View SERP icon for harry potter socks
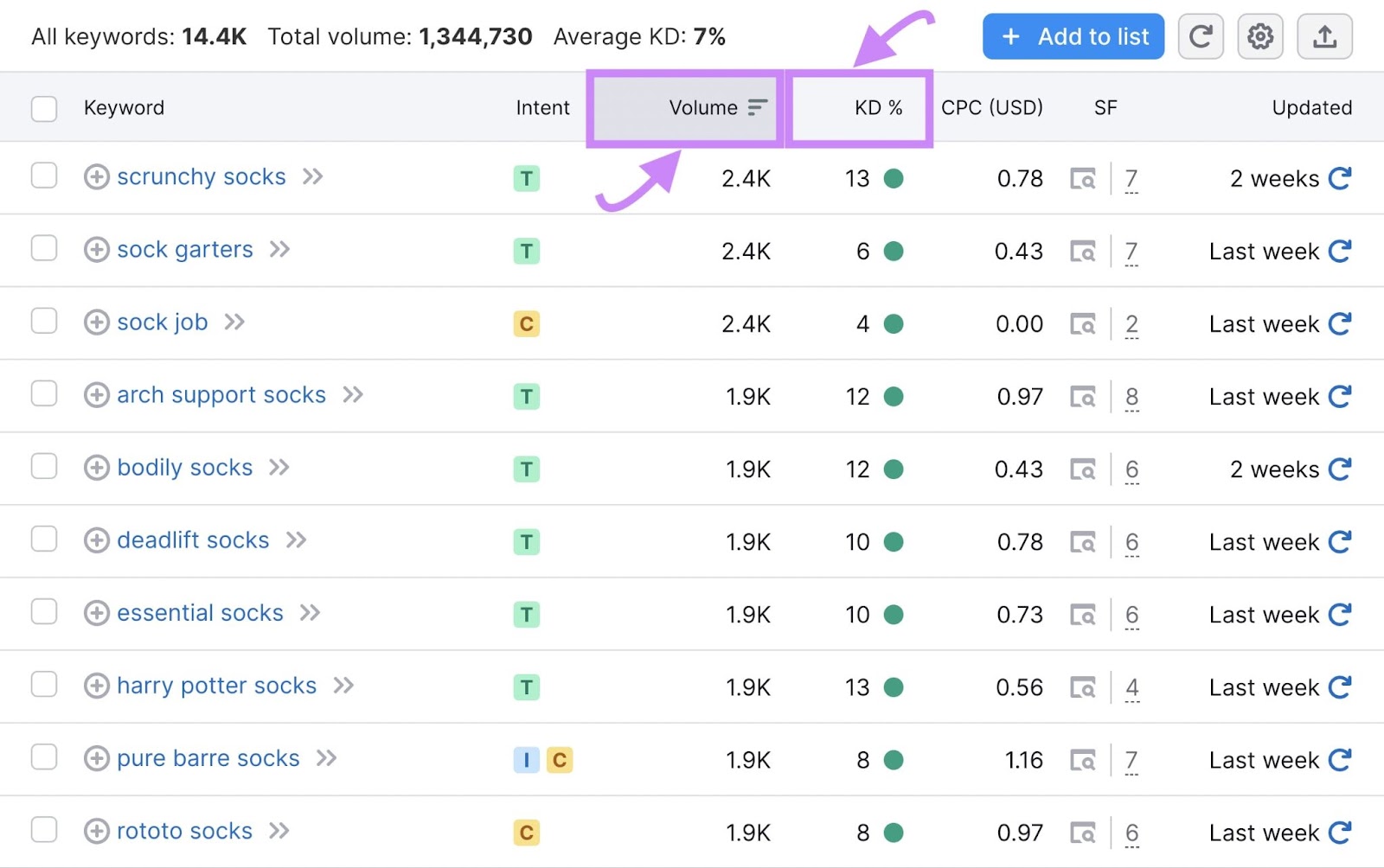This screenshot has height=868, width=1384. (1083, 687)
